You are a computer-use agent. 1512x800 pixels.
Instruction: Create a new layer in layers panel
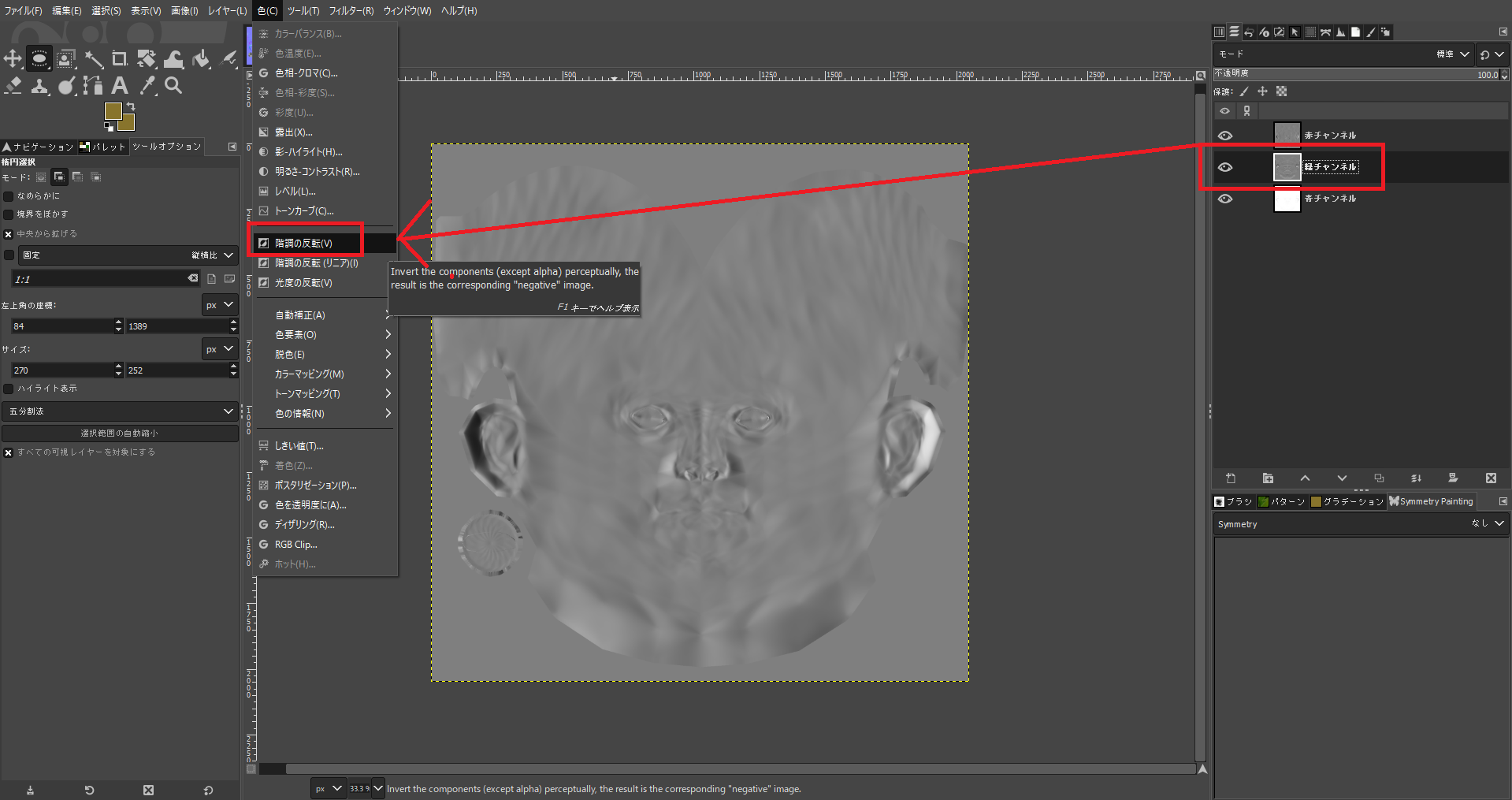pyautogui.click(x=1231, y=478)
